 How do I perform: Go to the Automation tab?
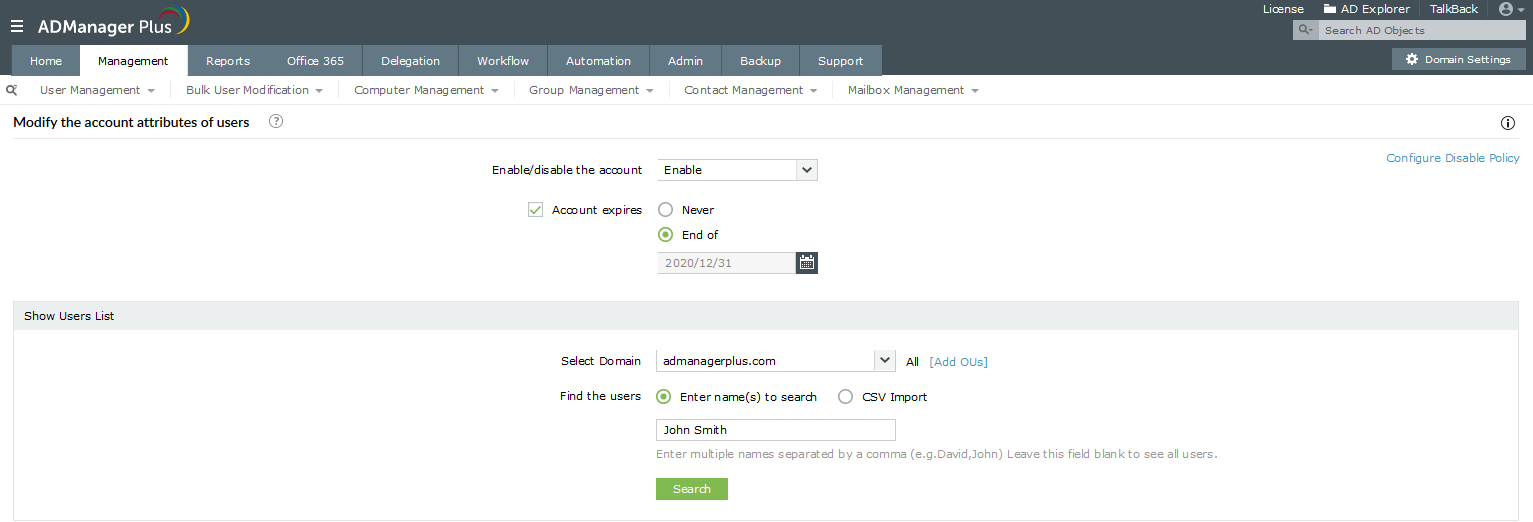point(598,61)
